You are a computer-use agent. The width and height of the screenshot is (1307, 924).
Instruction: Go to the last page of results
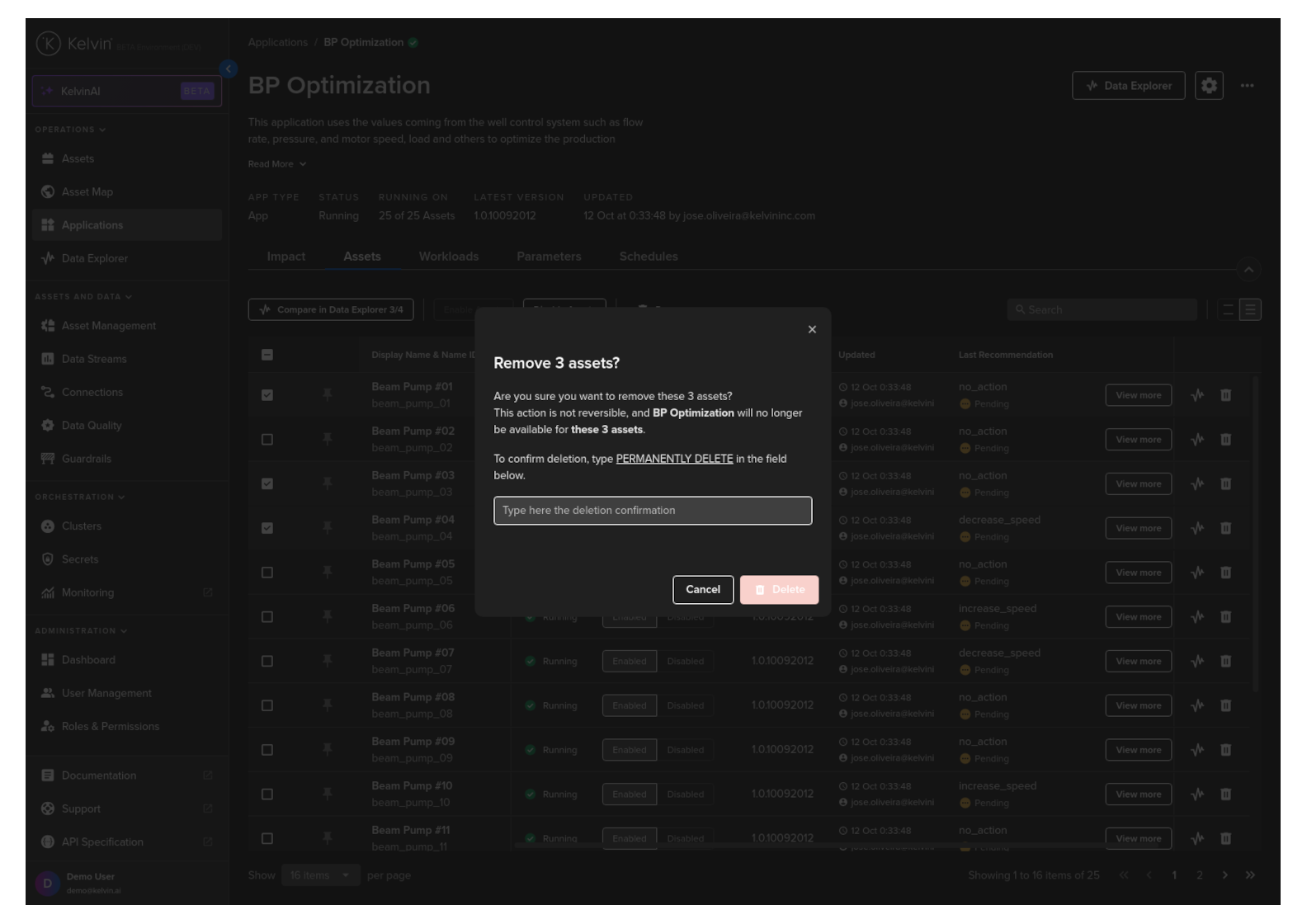point(1250,875)
